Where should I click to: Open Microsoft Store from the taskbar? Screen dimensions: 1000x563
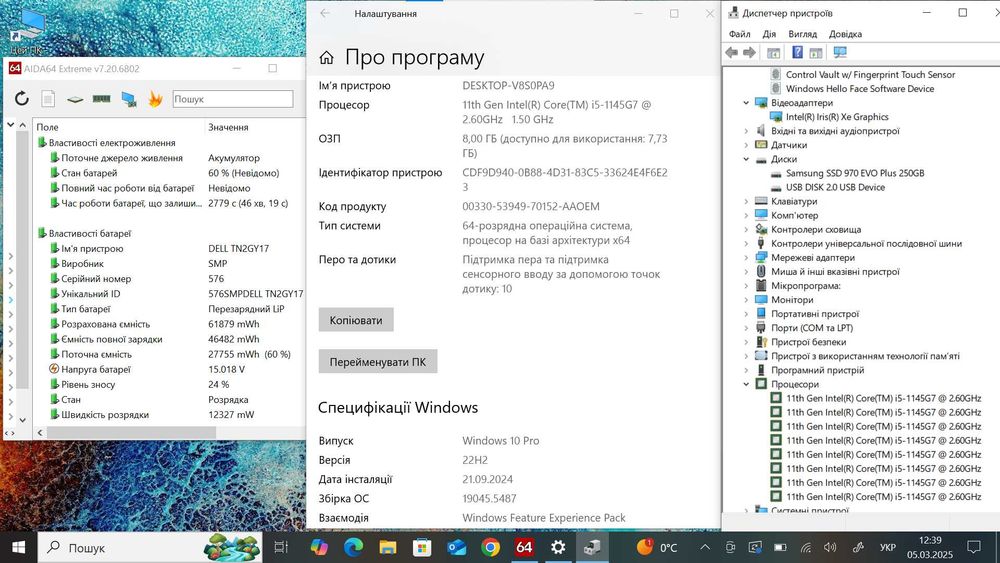pos(422,547)
